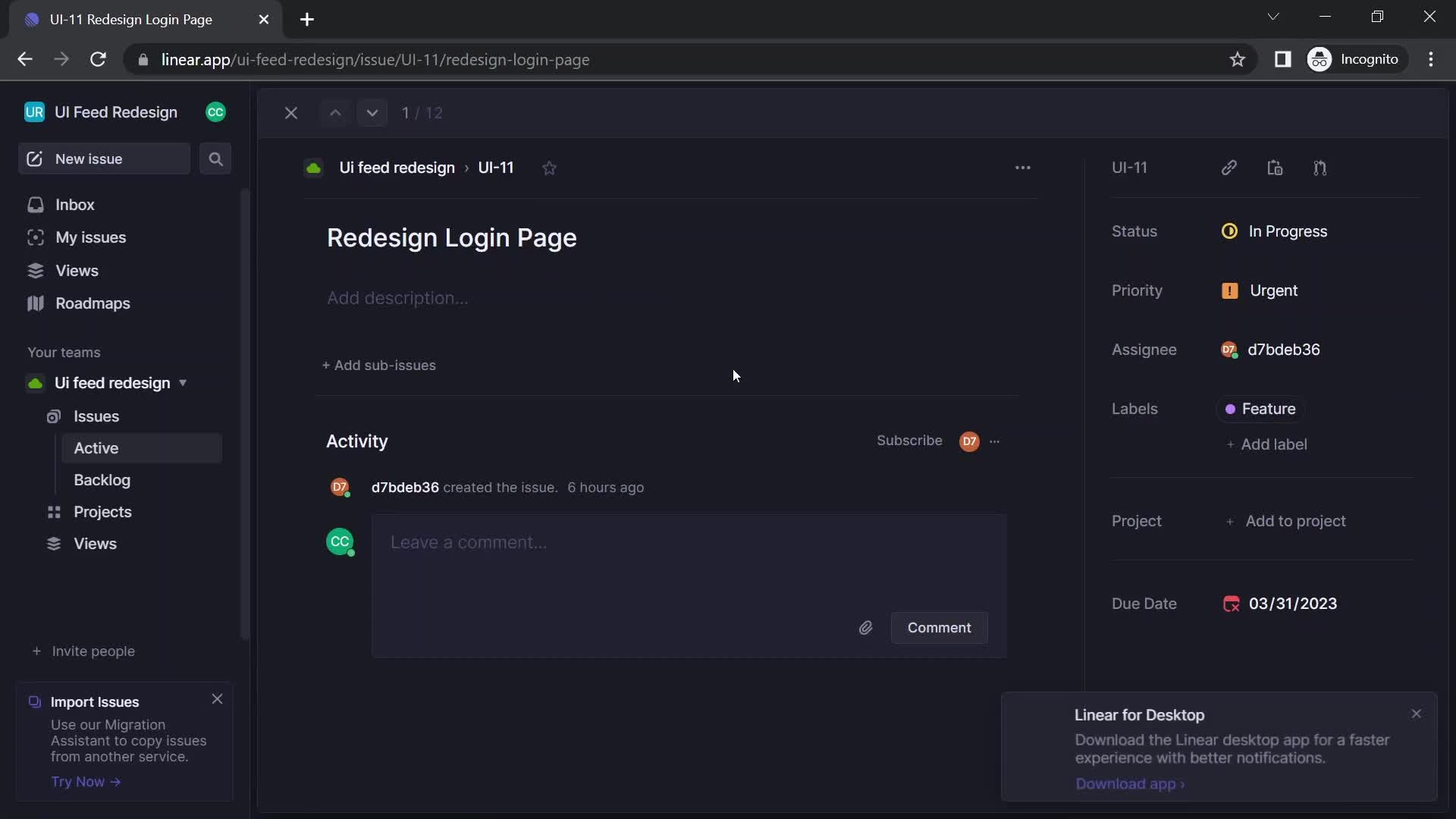
Task: Click the Comment button to submit
Action: tap(938, 627)
